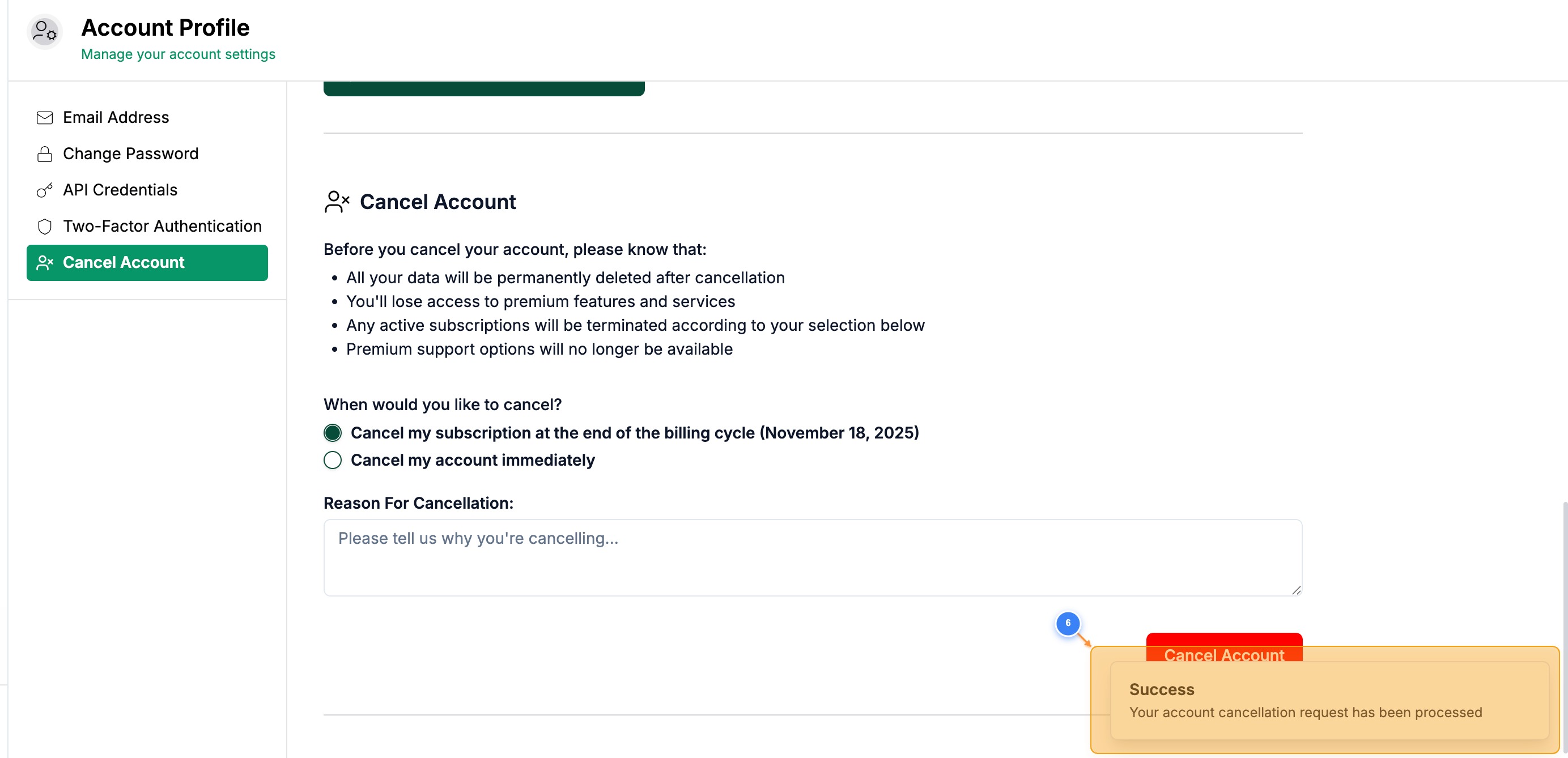Click the blue step marker numbered 6
The height and width of the screenshot is (758, 1568).
point(1067,624)
